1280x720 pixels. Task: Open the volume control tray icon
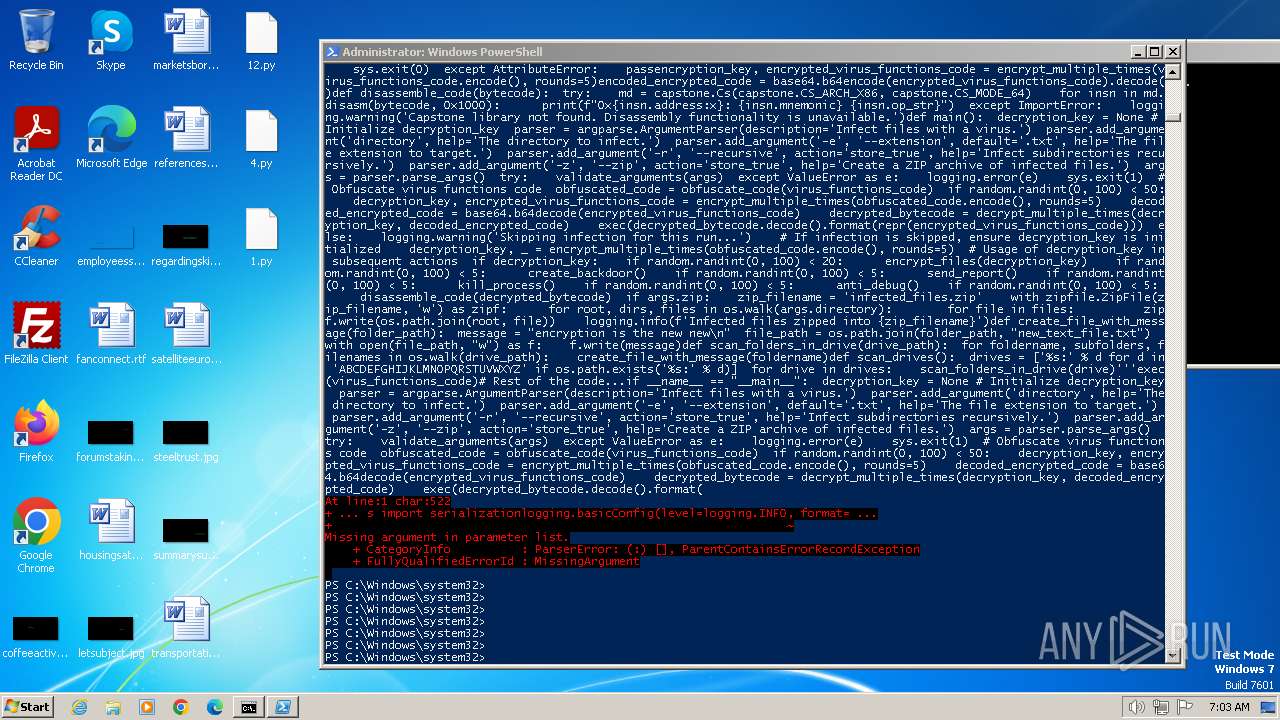point(1136,707)
